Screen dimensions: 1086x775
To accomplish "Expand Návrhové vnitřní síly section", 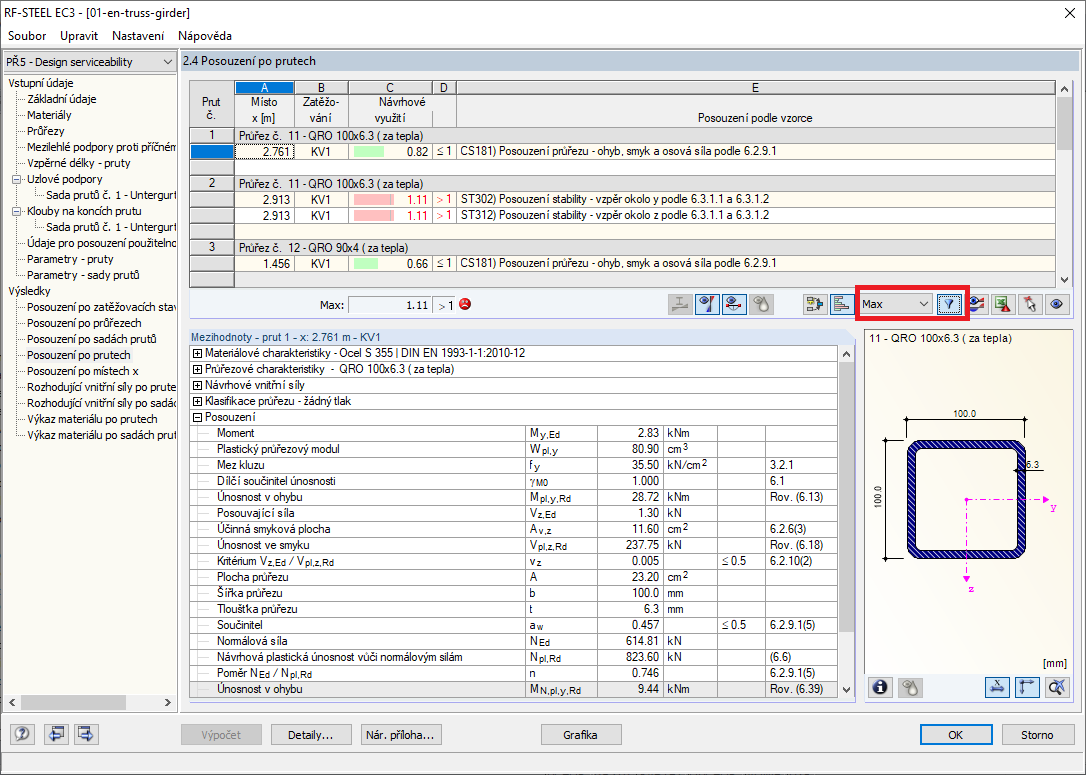I will pyautogui.click(x=197, y=385).
